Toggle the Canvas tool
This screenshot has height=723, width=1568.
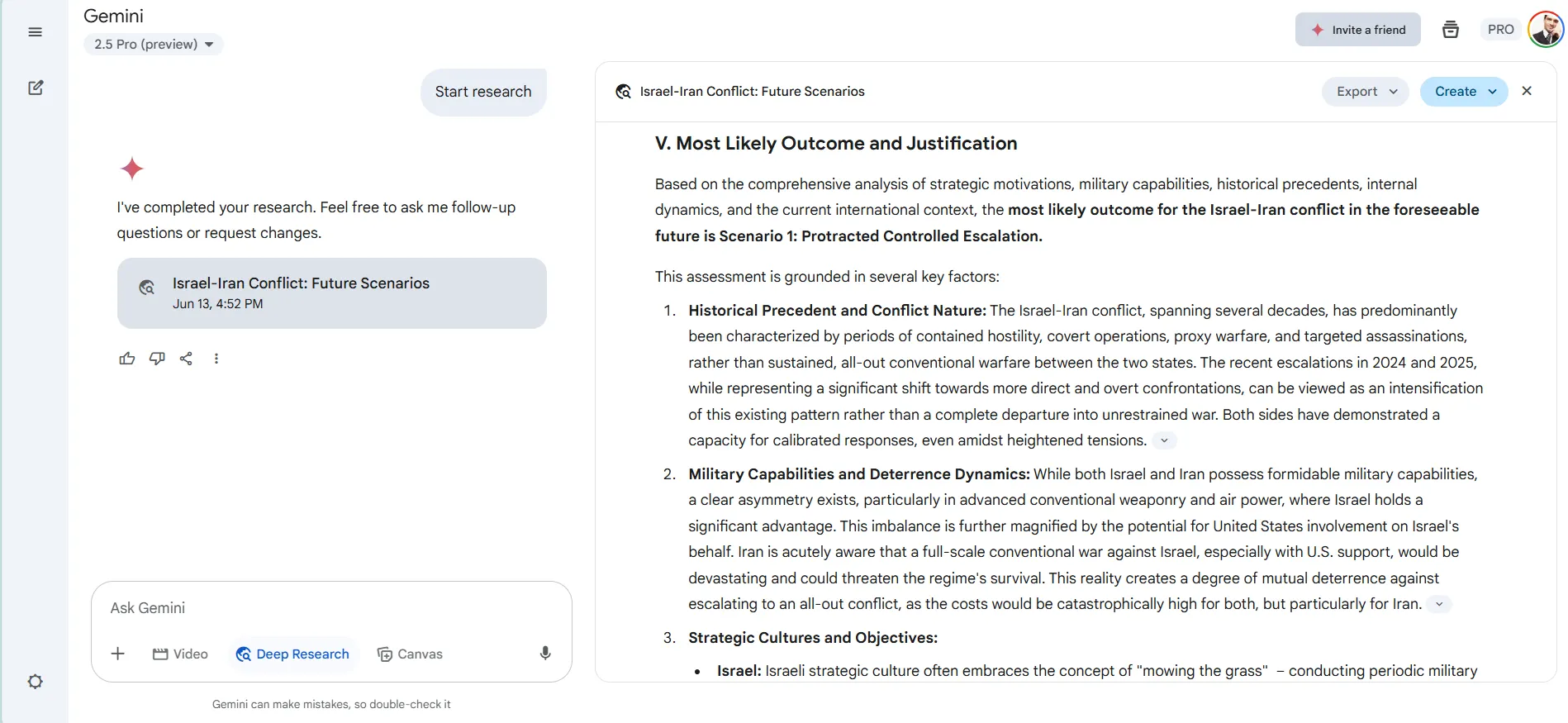[410, 654]
